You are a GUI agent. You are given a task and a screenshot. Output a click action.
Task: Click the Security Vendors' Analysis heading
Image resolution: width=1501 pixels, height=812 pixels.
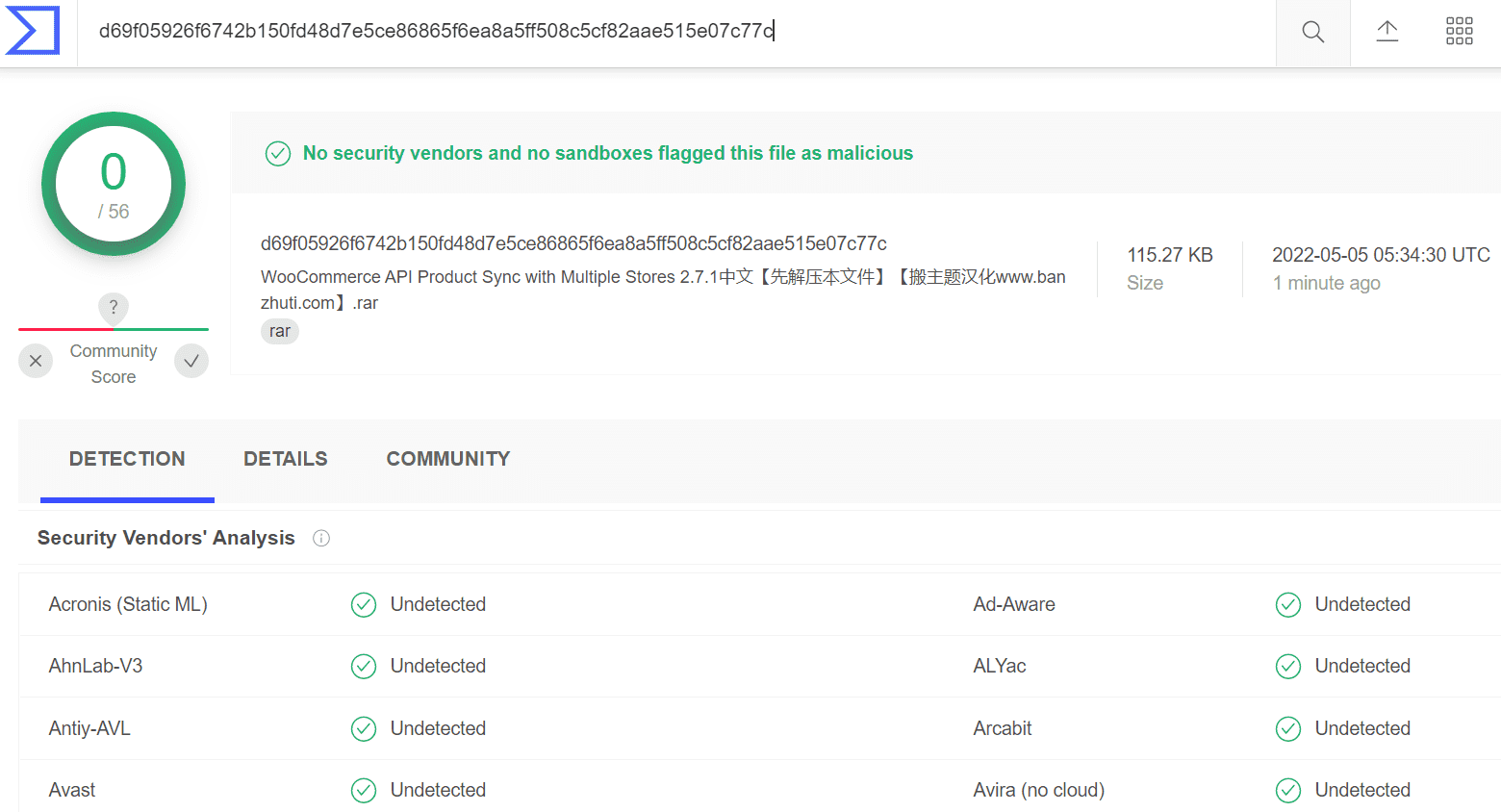tap(166, 538)
